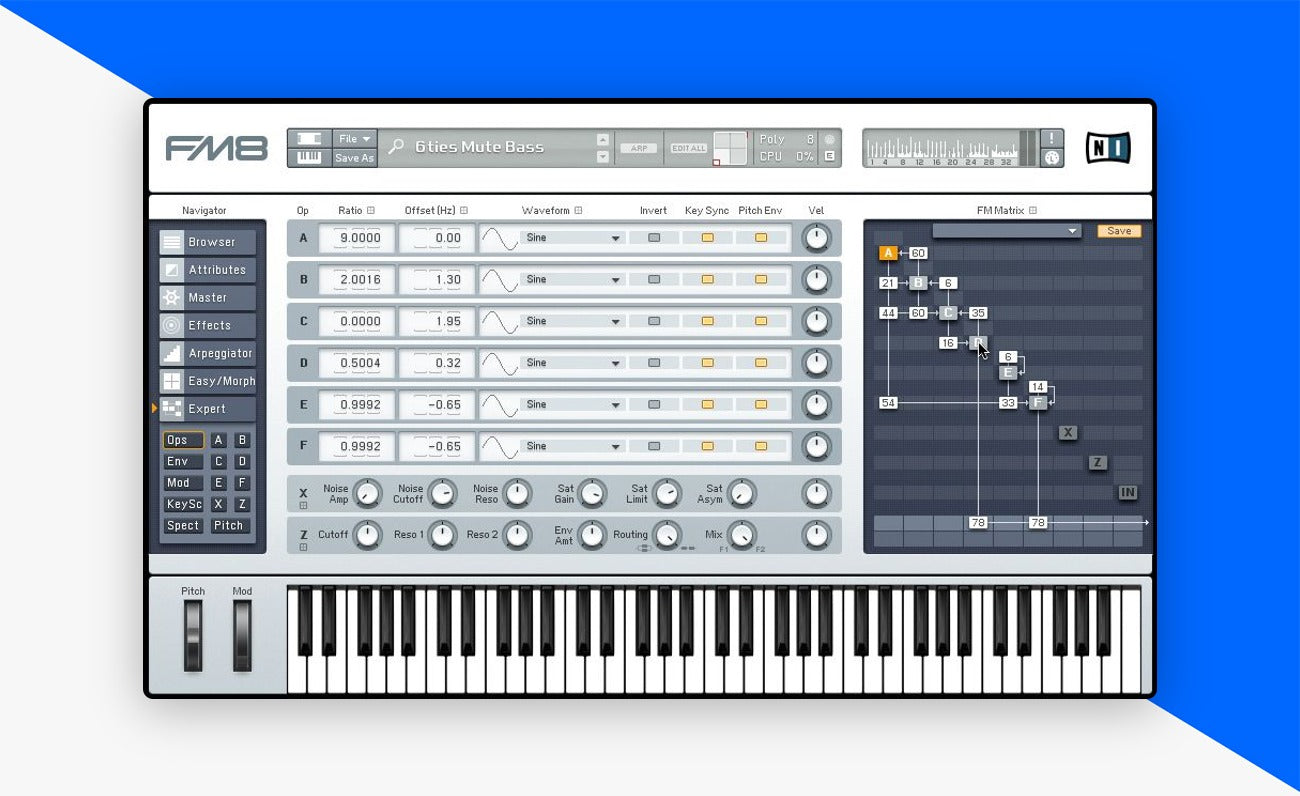Click the magnifier search icon beside preset name
The image size is (1300, 796).
(397, 147)
